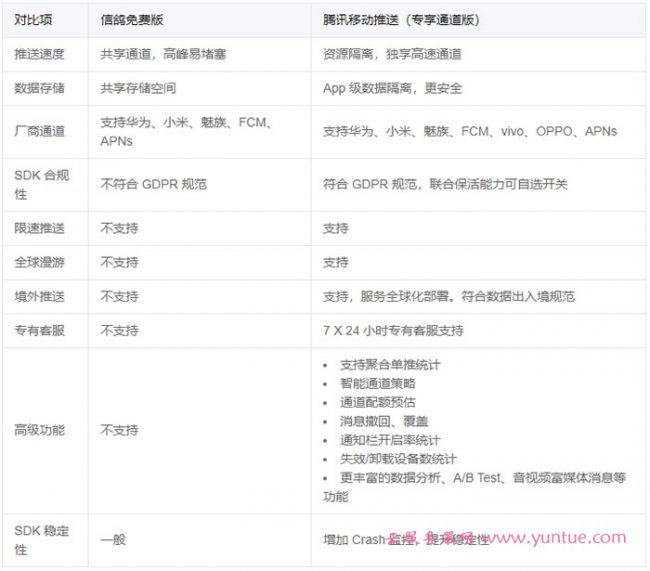Click the App 级数据隔离，更安全 cell
The image size is (650, 571).
(392, 88)
